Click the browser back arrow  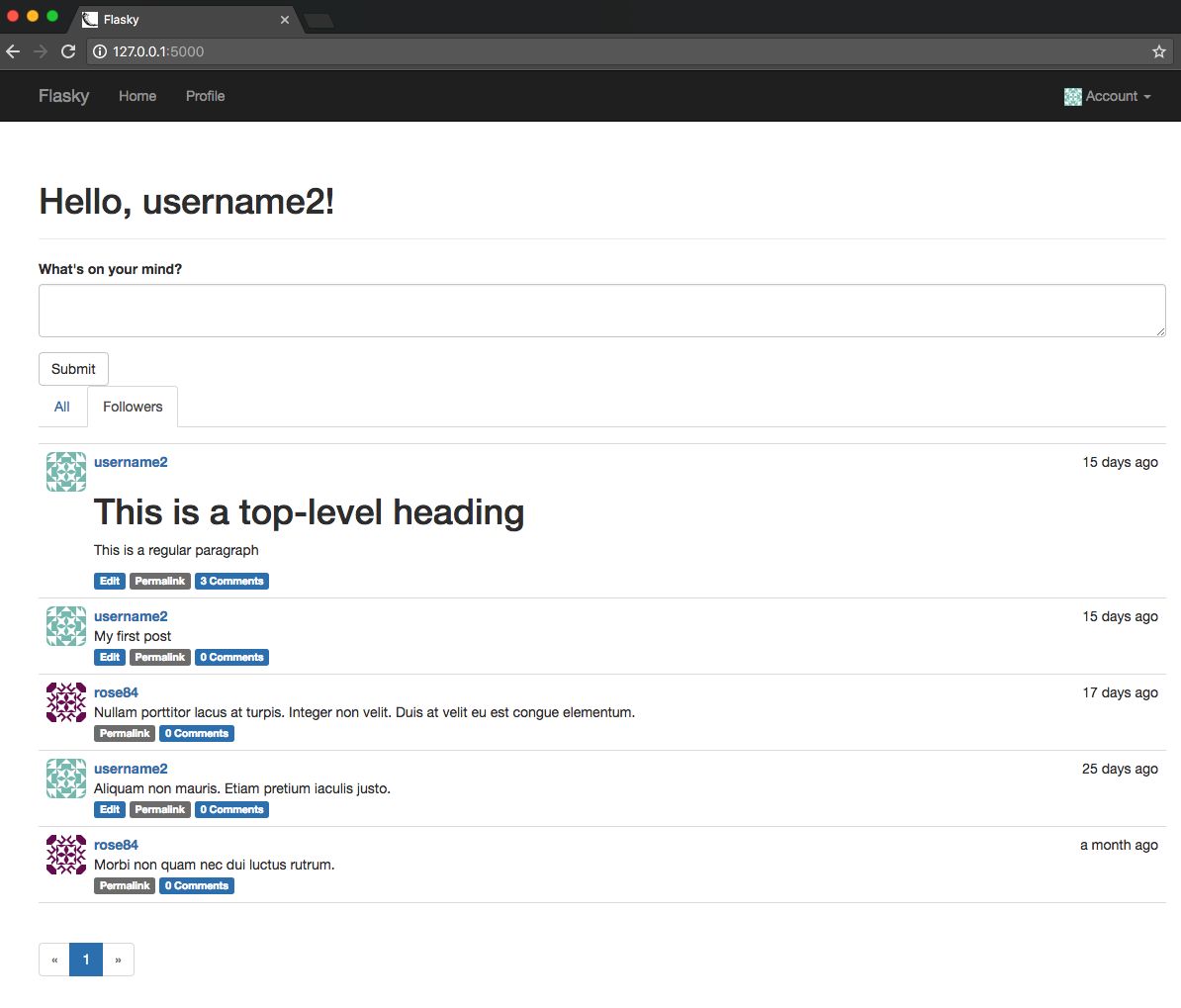(x=13, y=51)
